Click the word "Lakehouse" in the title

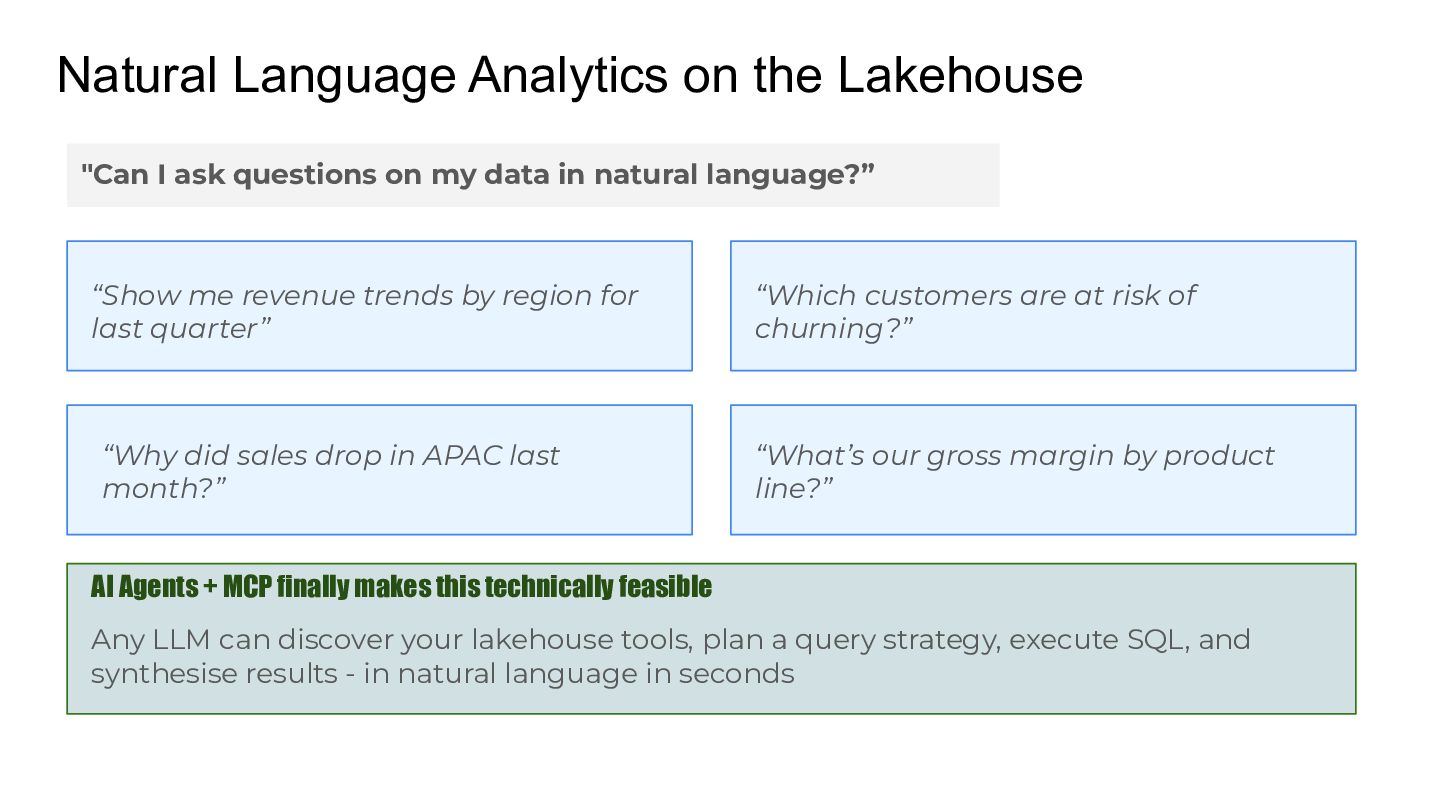pos(960,76)
